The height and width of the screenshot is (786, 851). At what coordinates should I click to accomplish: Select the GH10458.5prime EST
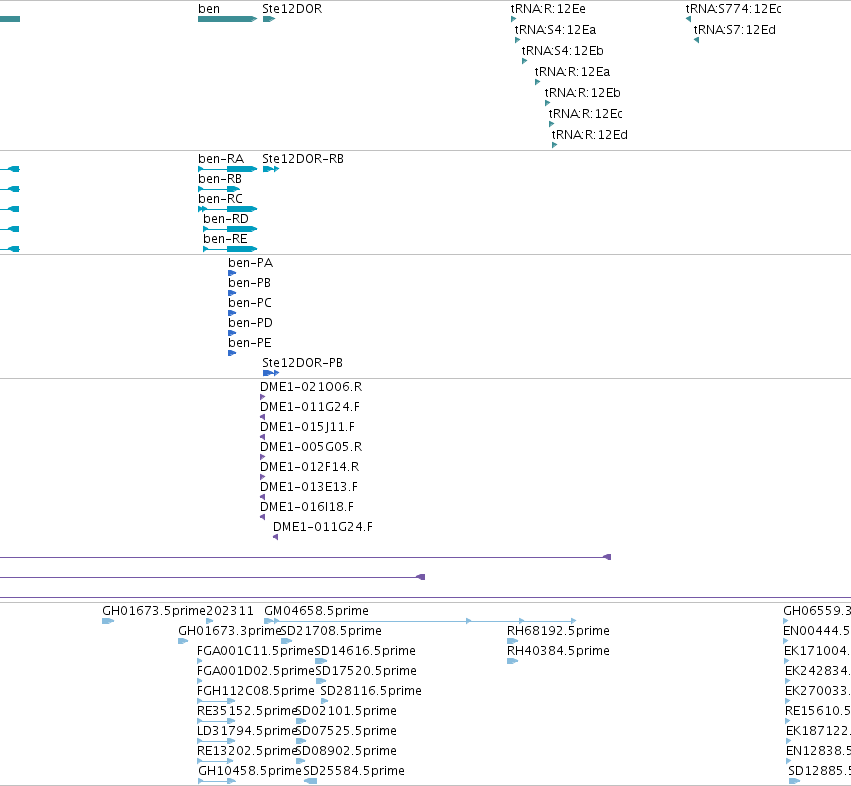217,781
